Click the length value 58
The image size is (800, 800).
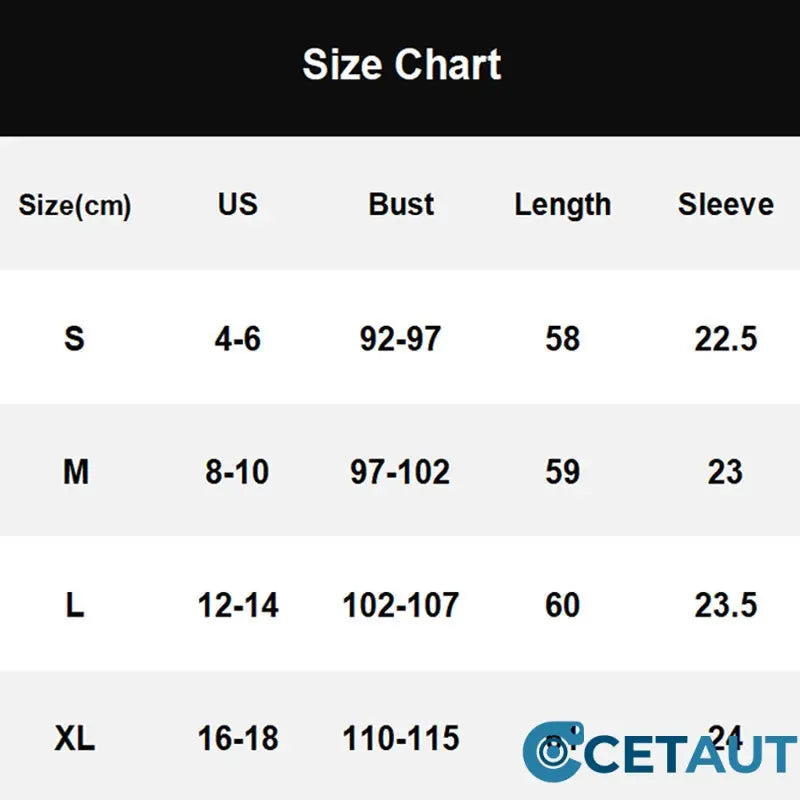pyautogui.click(x=563, y=338)
